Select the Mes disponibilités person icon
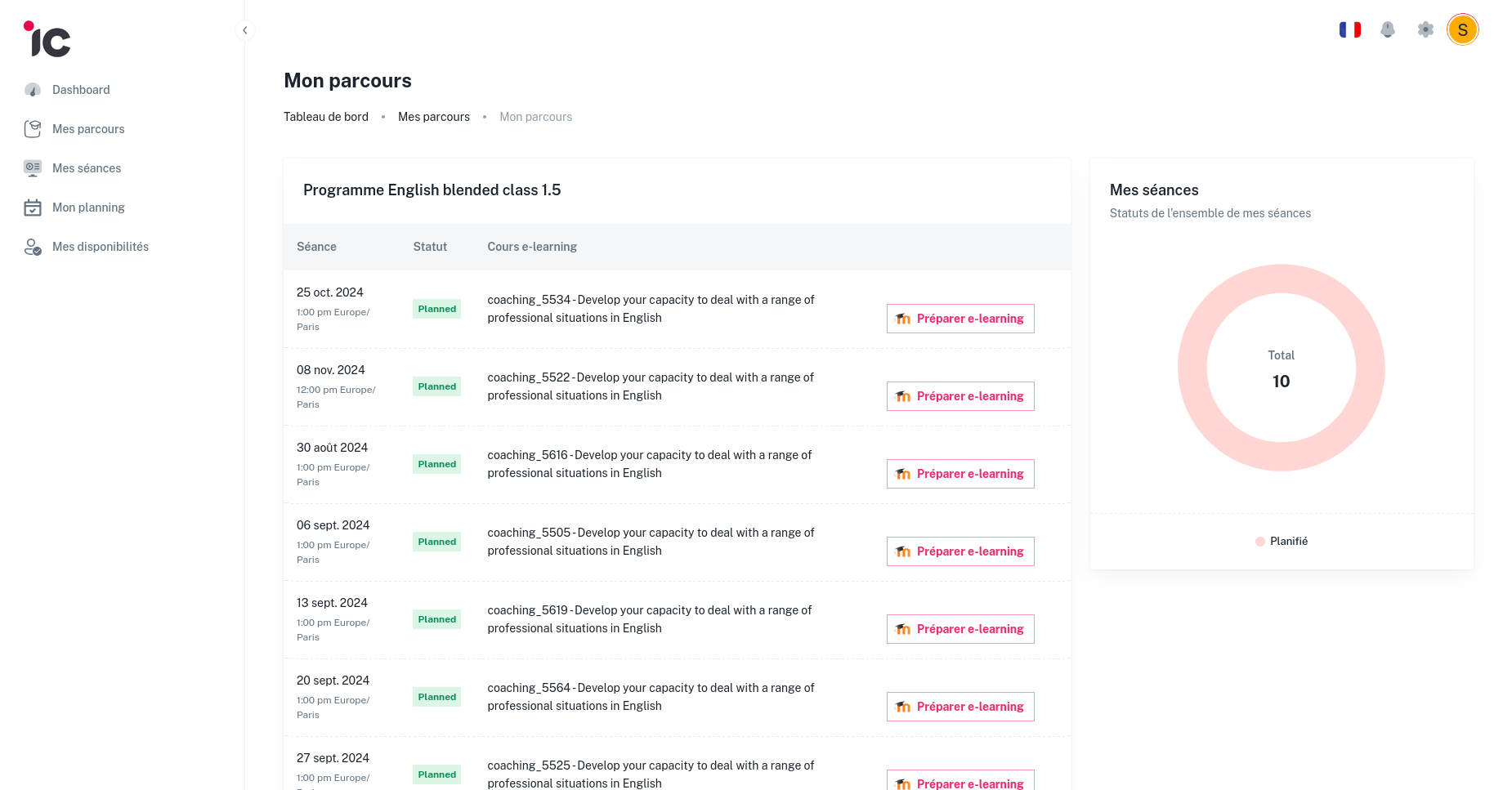This screenshot has width=1512, height=790. click(33, 246)
